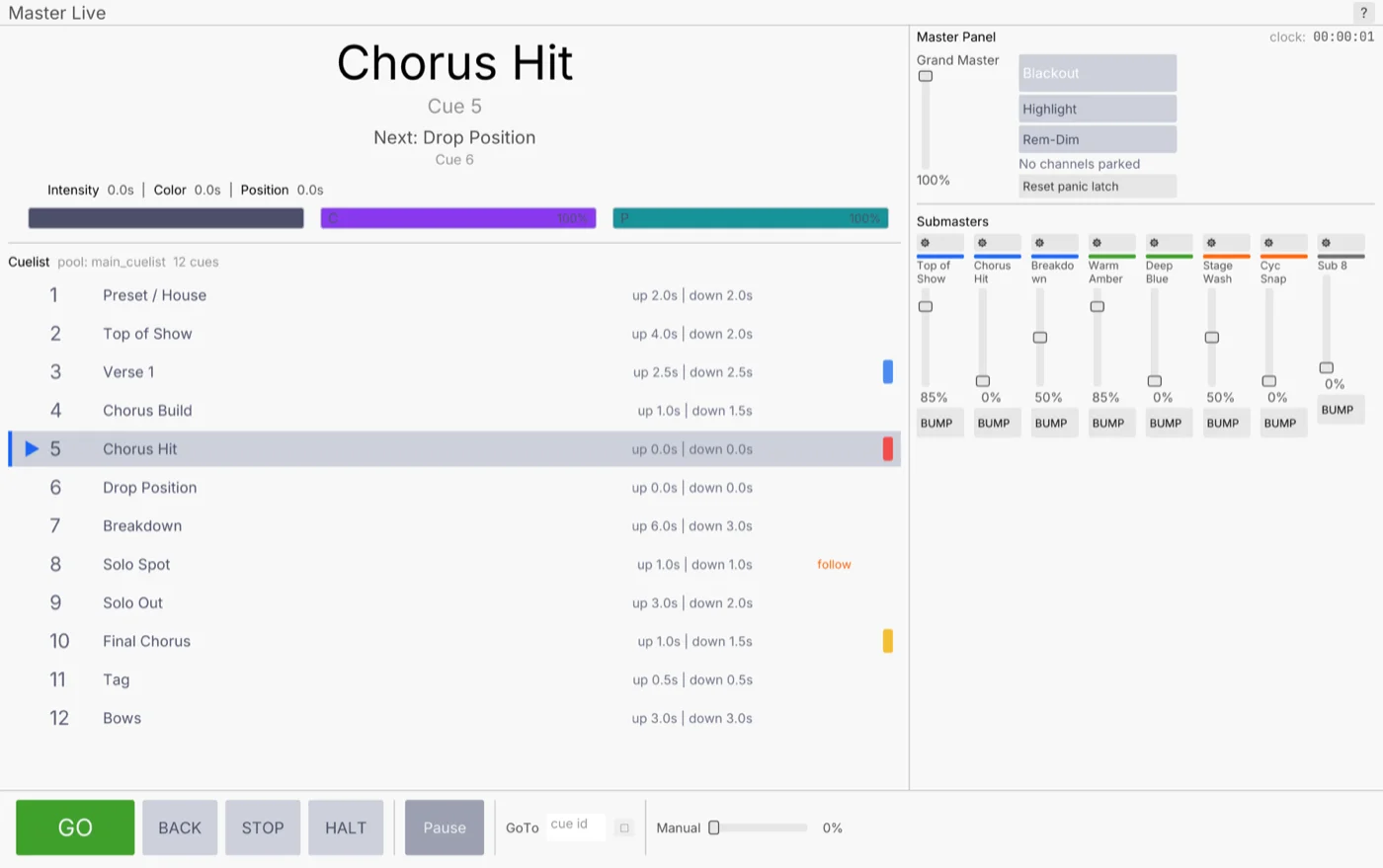Click the Stage Wash fader handle
Image resolution: width=1383 pixels, height=868 pixels.
pos(1212,338)
